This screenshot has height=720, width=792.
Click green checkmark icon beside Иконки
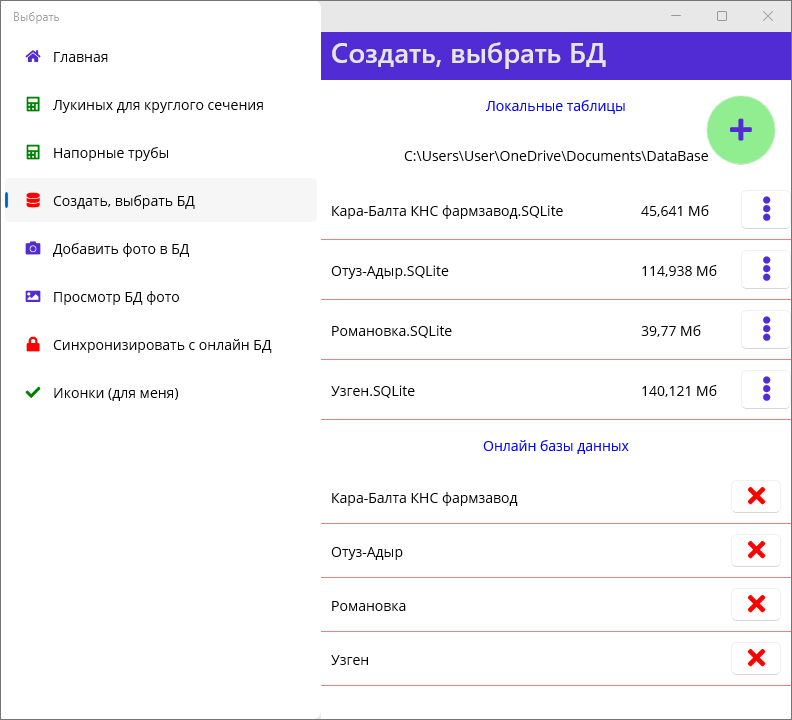33,393
